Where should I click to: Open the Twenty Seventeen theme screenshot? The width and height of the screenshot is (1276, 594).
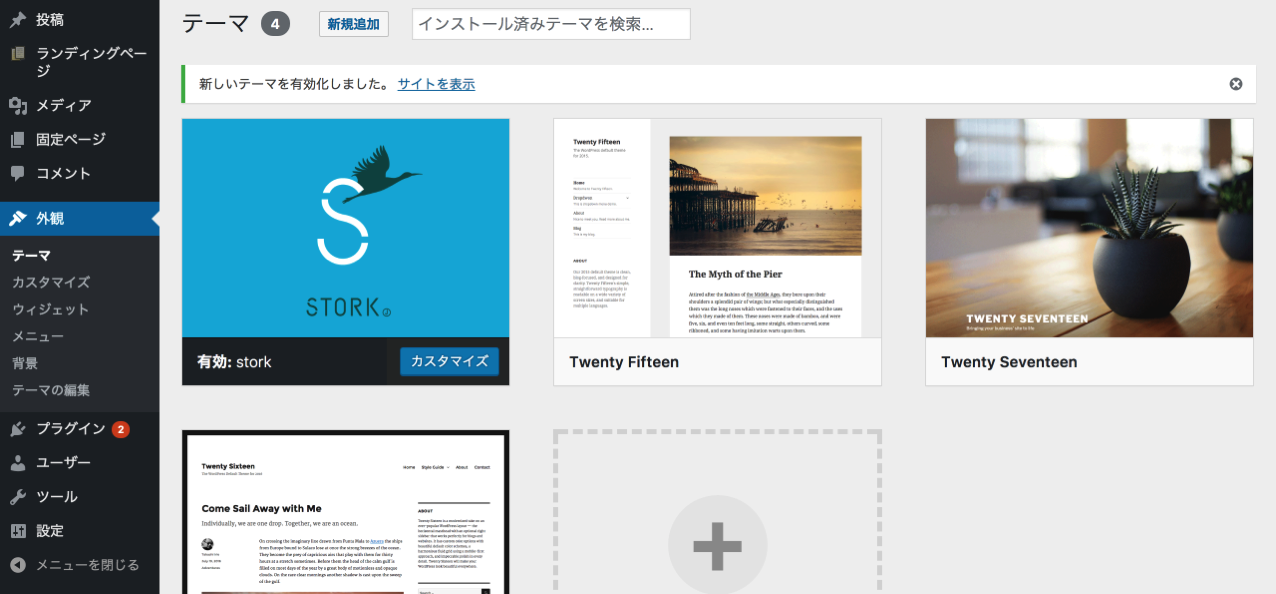click(1089, 228)
